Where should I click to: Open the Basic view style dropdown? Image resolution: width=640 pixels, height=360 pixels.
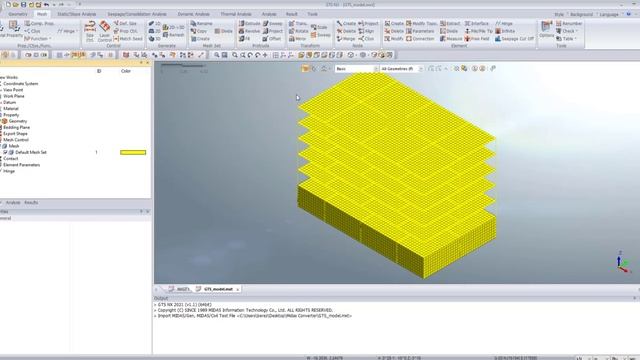356,69
